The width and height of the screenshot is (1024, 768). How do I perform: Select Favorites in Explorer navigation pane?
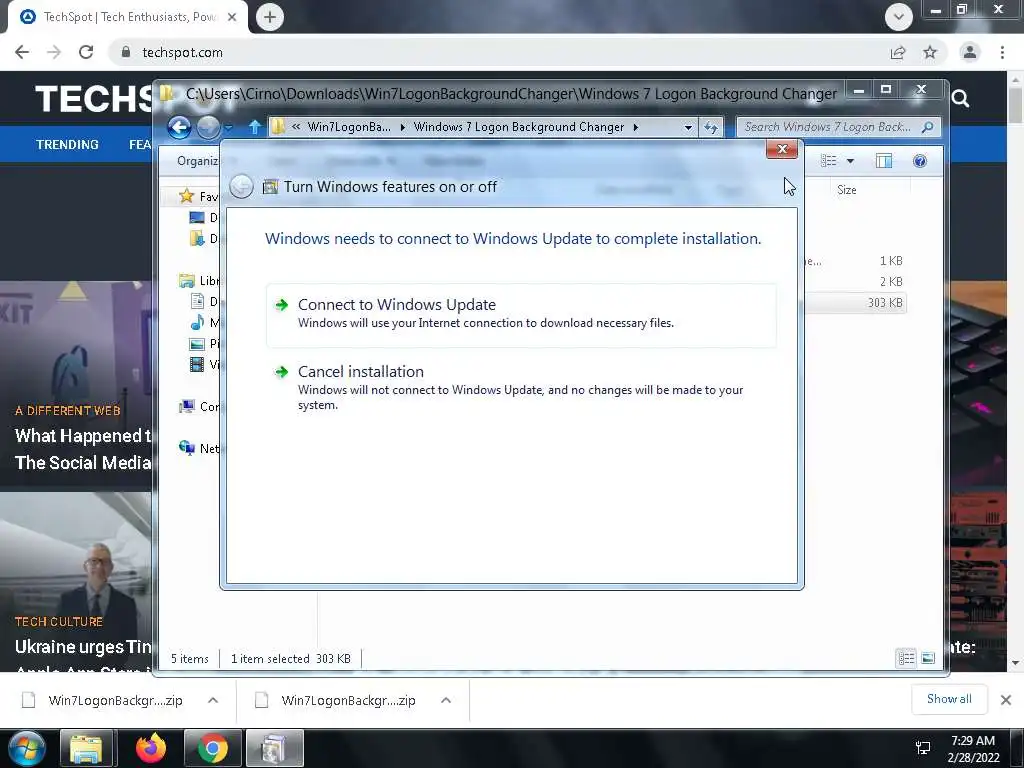click(199, 196)
